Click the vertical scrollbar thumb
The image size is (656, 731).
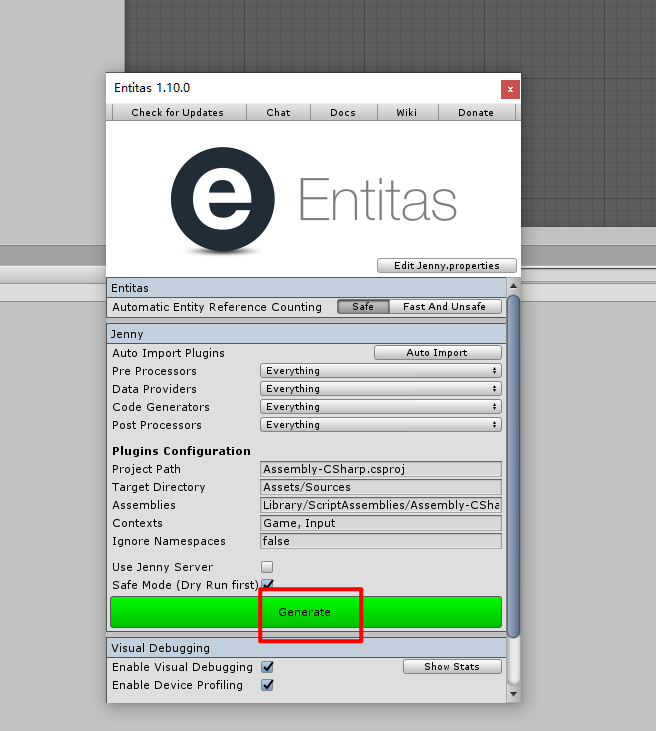pyautogui.click(x=513, y=466)
